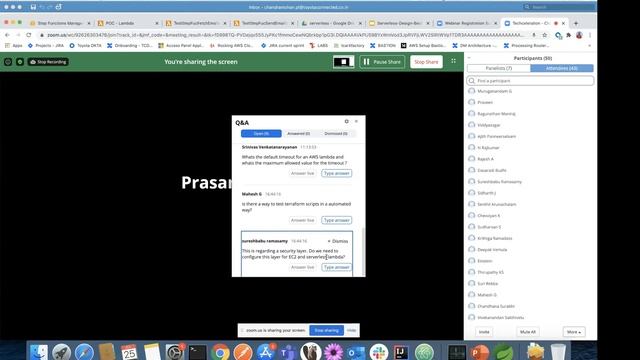The image size is (640, 360).
Task: Click the blue Stop sharing button in browser notice
Action: pyautogui.click(x=327, y=330)
